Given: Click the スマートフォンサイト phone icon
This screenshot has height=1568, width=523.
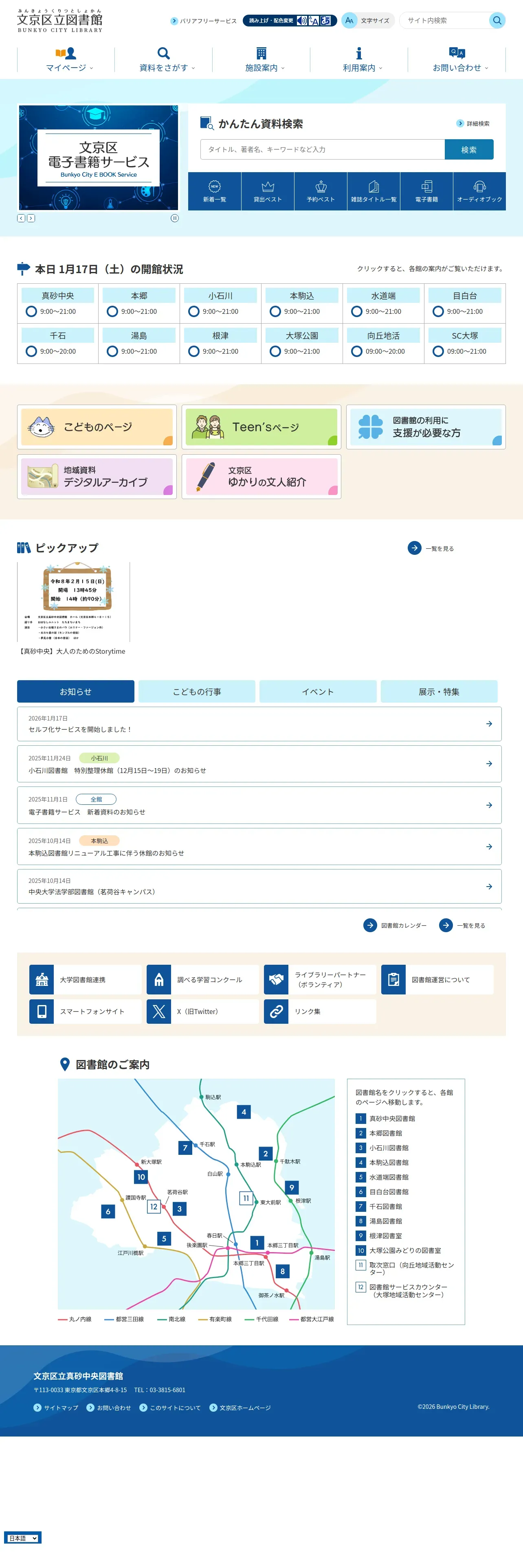Looking at the screenshot, I should pyautogui.click(x=42, y=1012).
